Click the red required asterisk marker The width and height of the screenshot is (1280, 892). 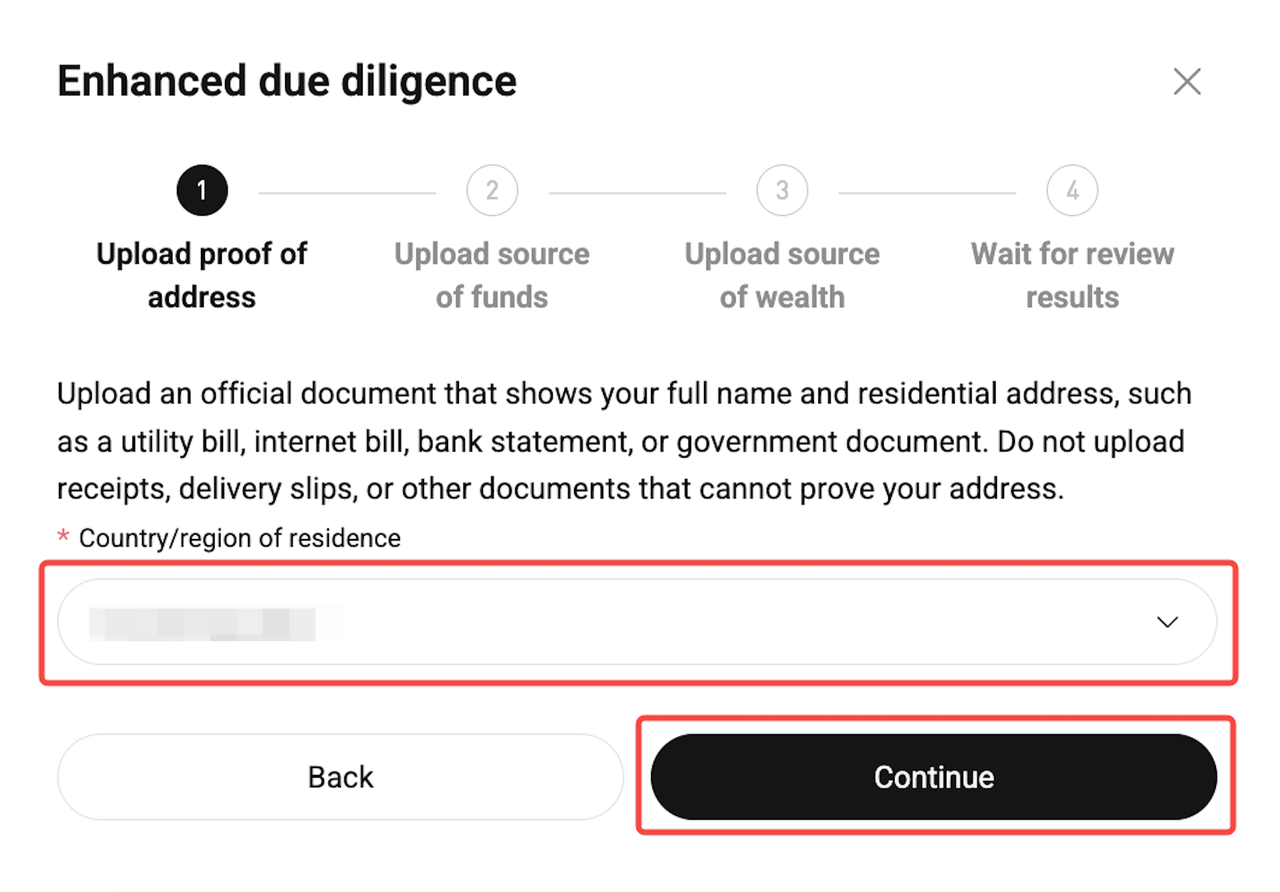coord(62,537)
